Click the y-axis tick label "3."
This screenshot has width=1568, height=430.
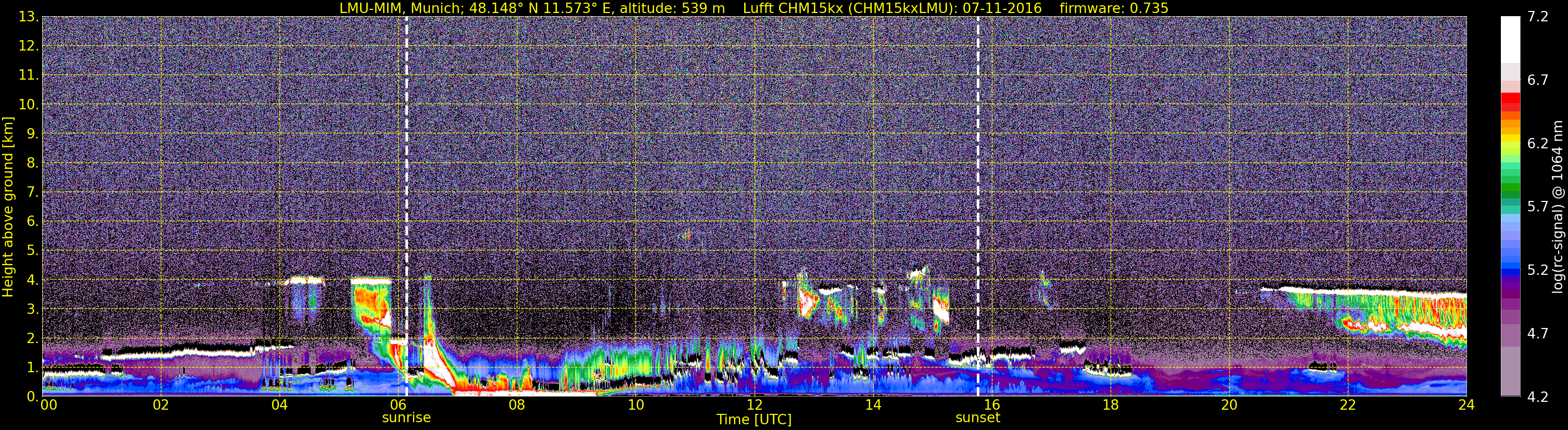(32, 309)
